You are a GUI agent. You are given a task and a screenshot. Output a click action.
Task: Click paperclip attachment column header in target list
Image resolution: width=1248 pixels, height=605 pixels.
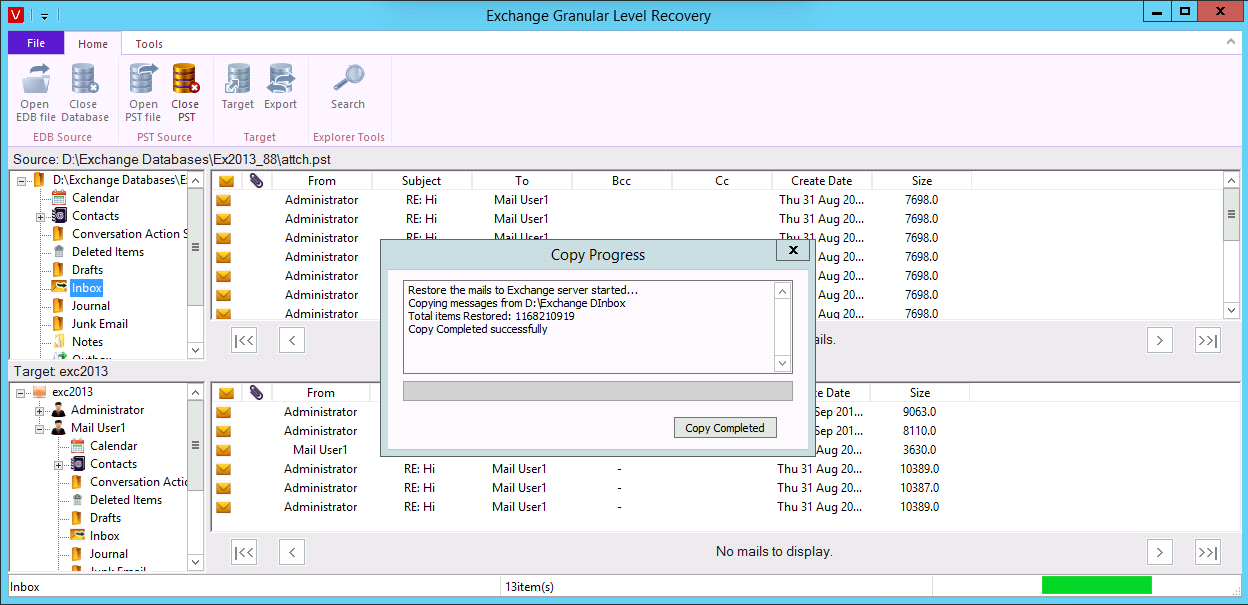tap(256, 393)
